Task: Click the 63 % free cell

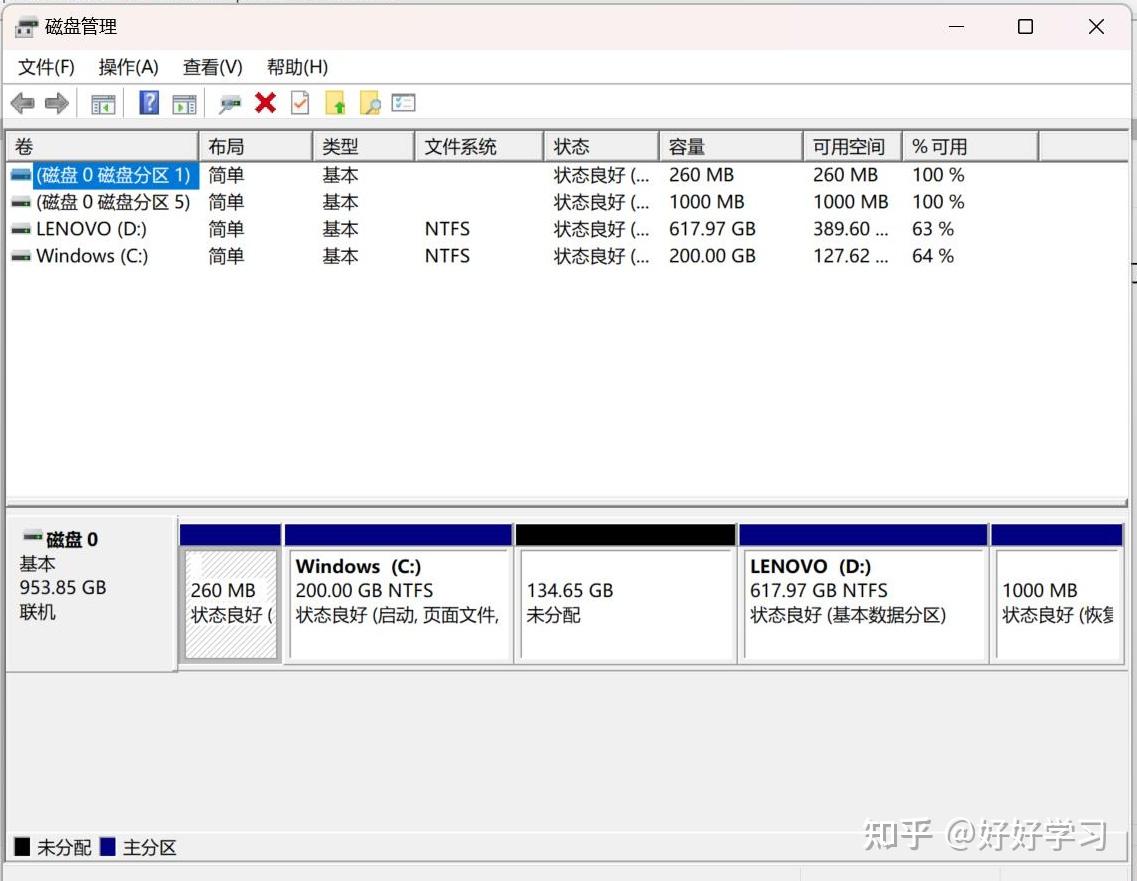Action: (x=933, y=229)
